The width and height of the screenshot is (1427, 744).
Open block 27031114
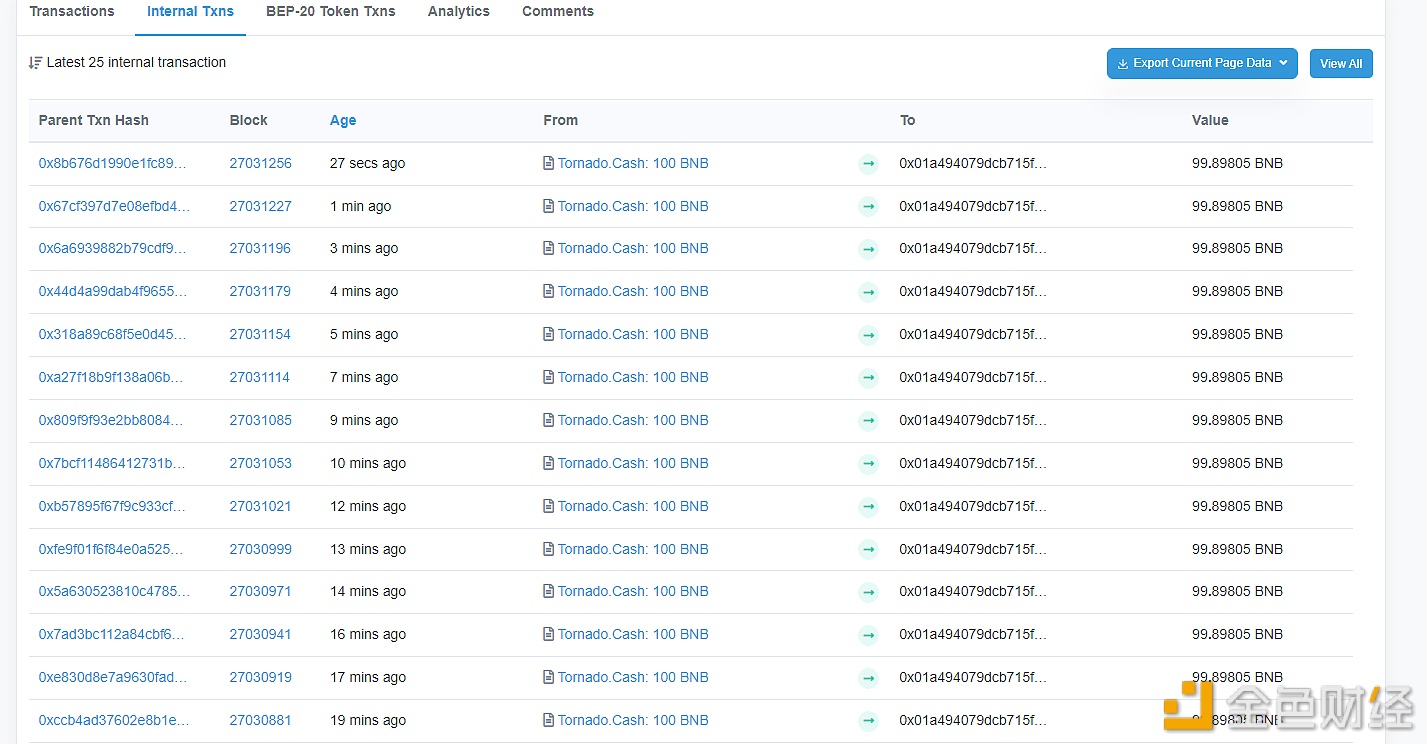[x=260, y=377]
